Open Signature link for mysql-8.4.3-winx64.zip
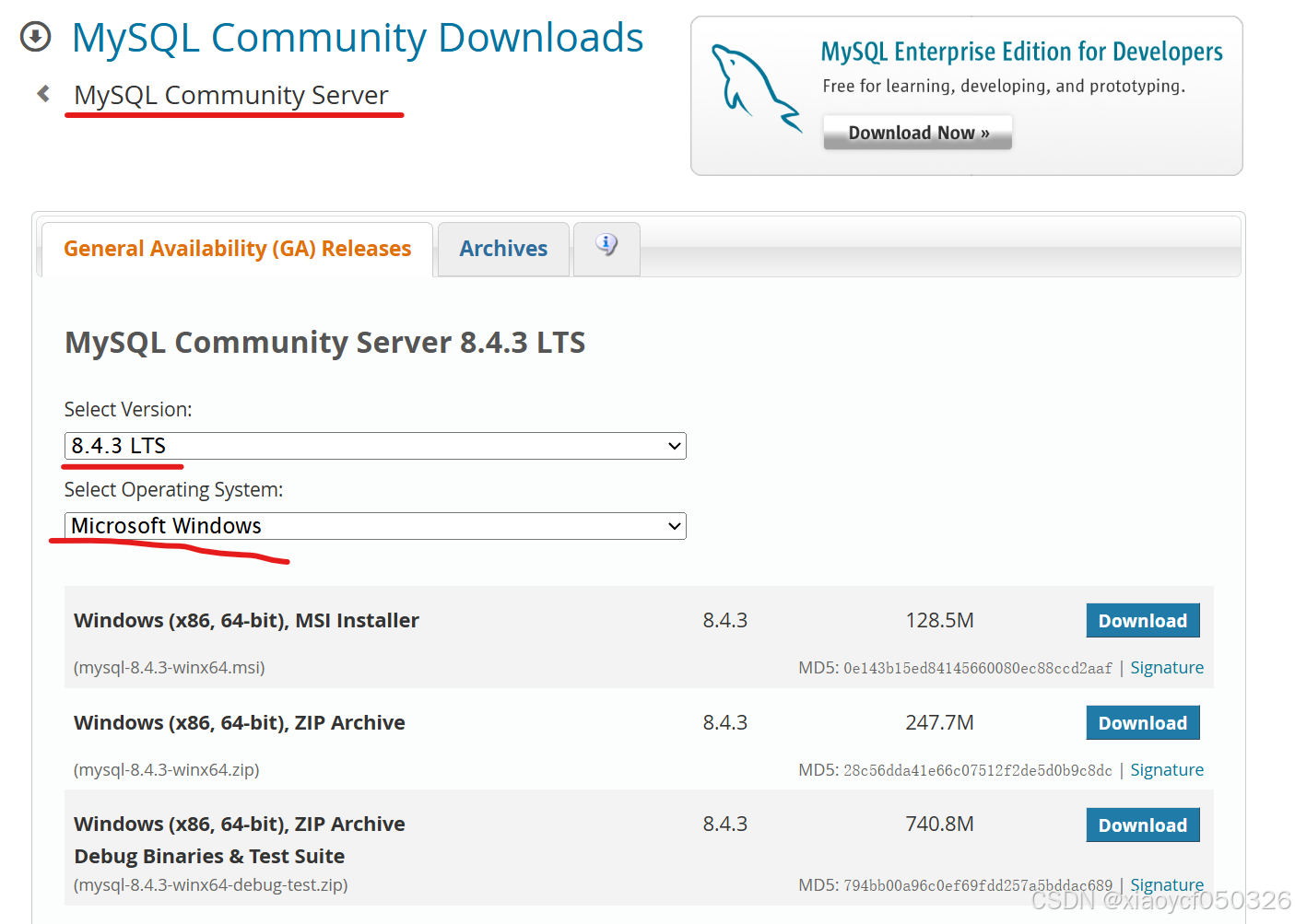This screenshot has width=1295, height=924. (x=1167, y=770)
